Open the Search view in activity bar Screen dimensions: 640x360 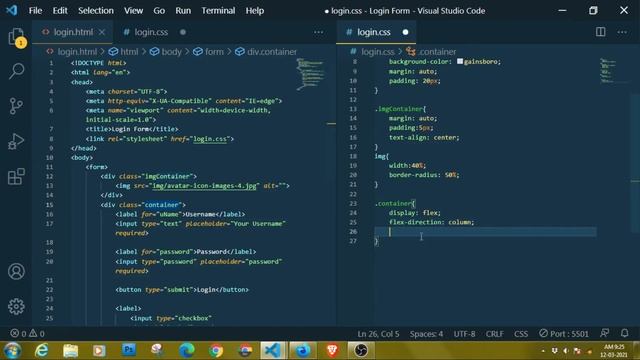click(x=16, y=71)
